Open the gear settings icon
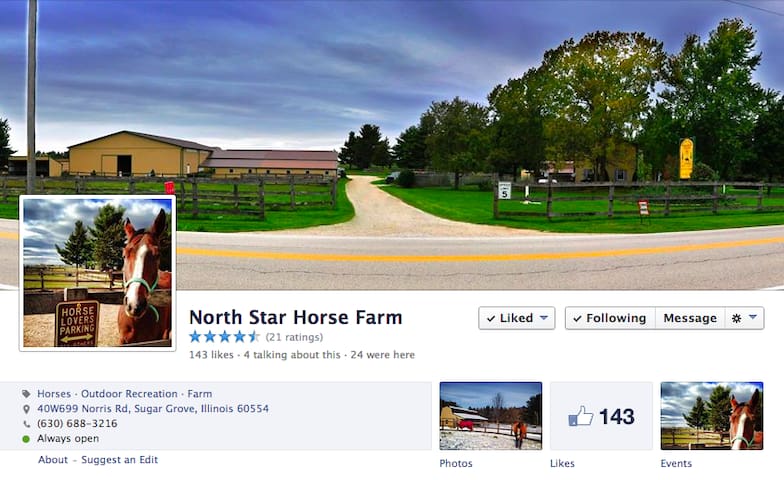Image resolution: width=784 pixels, height=480 pixels. pos(736,318)
